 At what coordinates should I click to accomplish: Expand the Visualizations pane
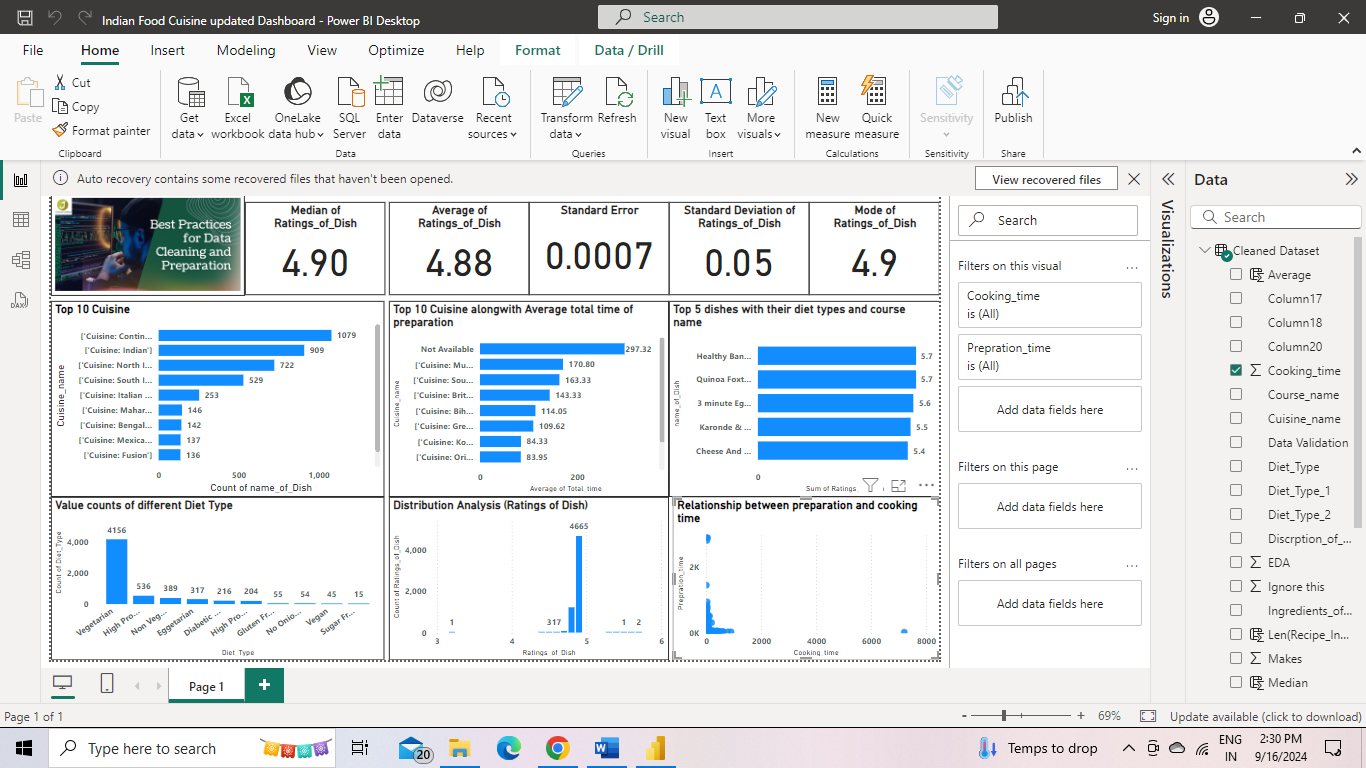(1167, 179)
